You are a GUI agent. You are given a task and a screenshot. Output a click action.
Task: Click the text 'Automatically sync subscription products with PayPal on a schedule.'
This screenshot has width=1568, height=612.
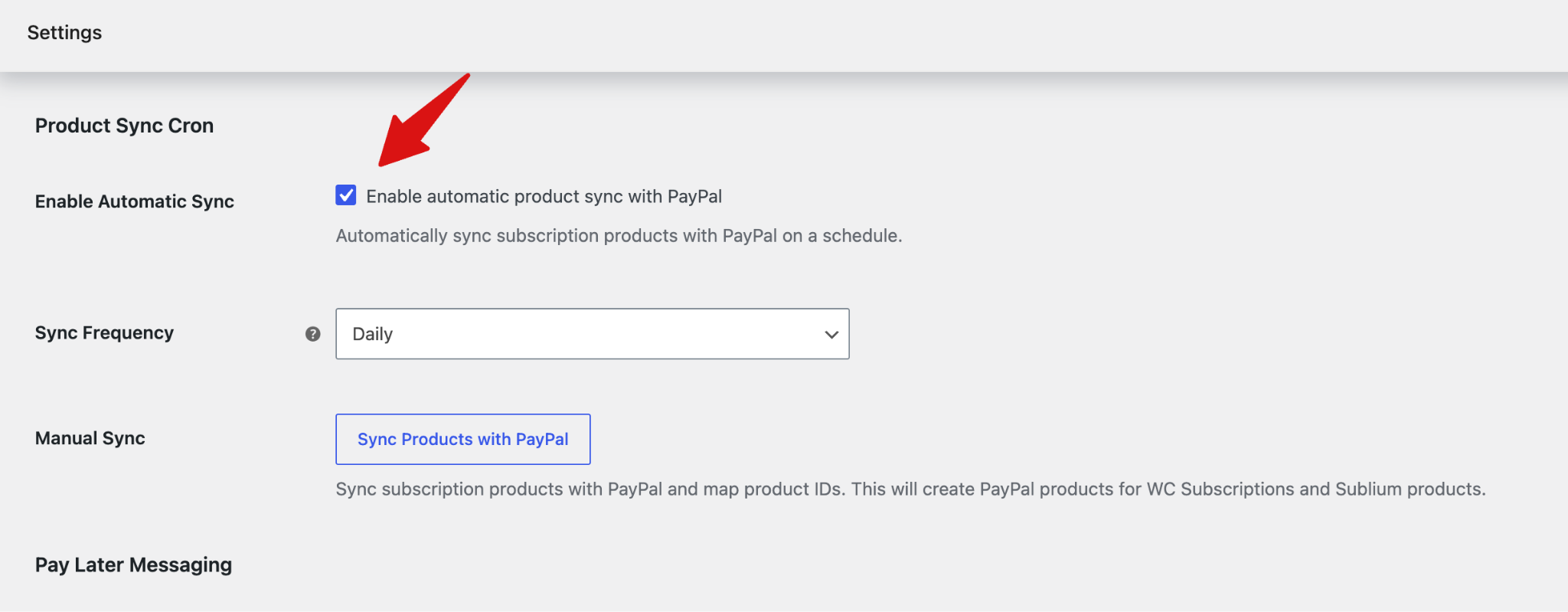[x=619, y=236]
